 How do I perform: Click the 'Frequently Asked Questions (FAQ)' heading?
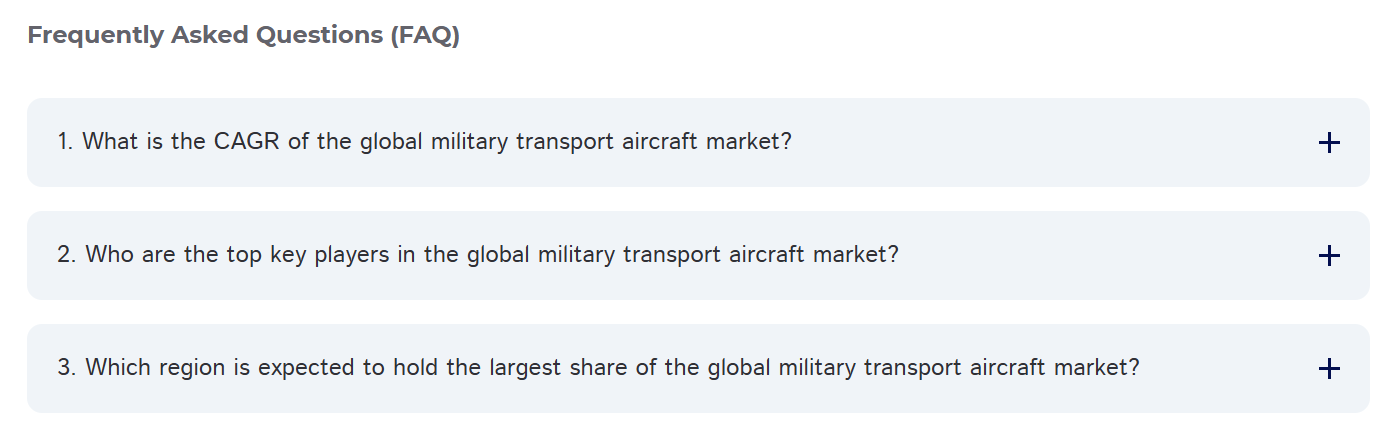tap(243, 36)
